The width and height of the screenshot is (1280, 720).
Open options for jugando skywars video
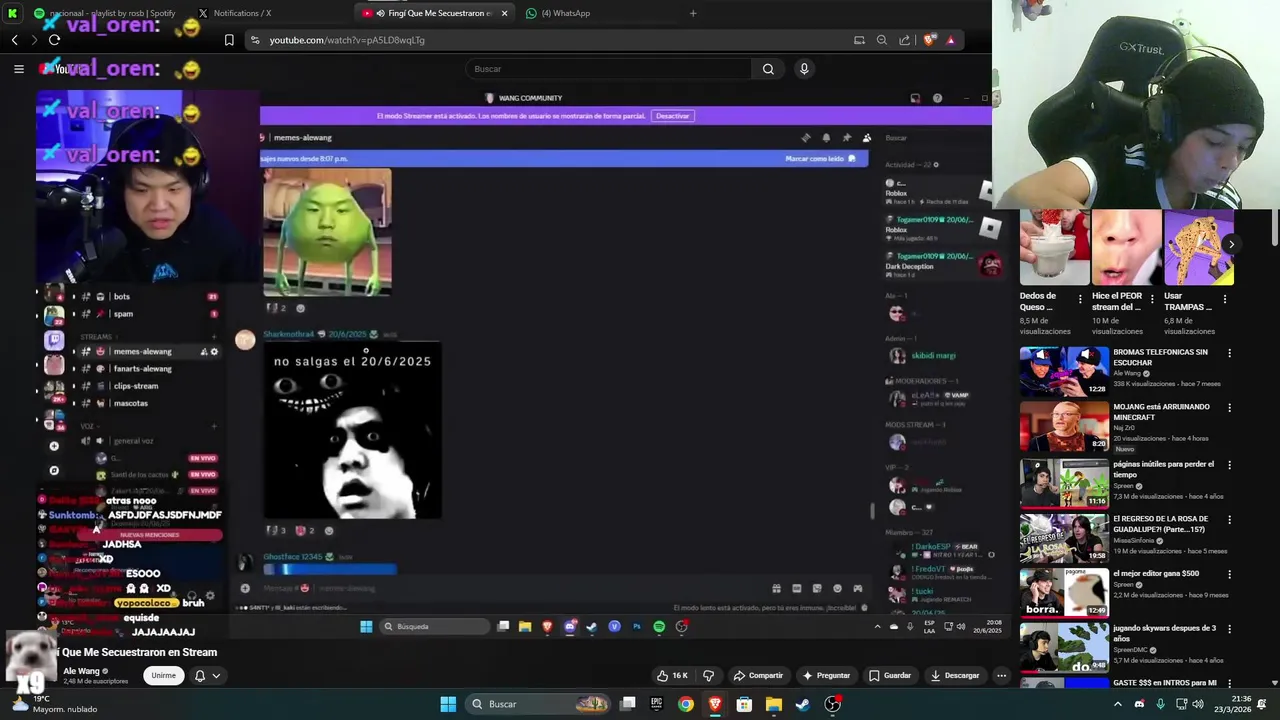point(1229,629)
